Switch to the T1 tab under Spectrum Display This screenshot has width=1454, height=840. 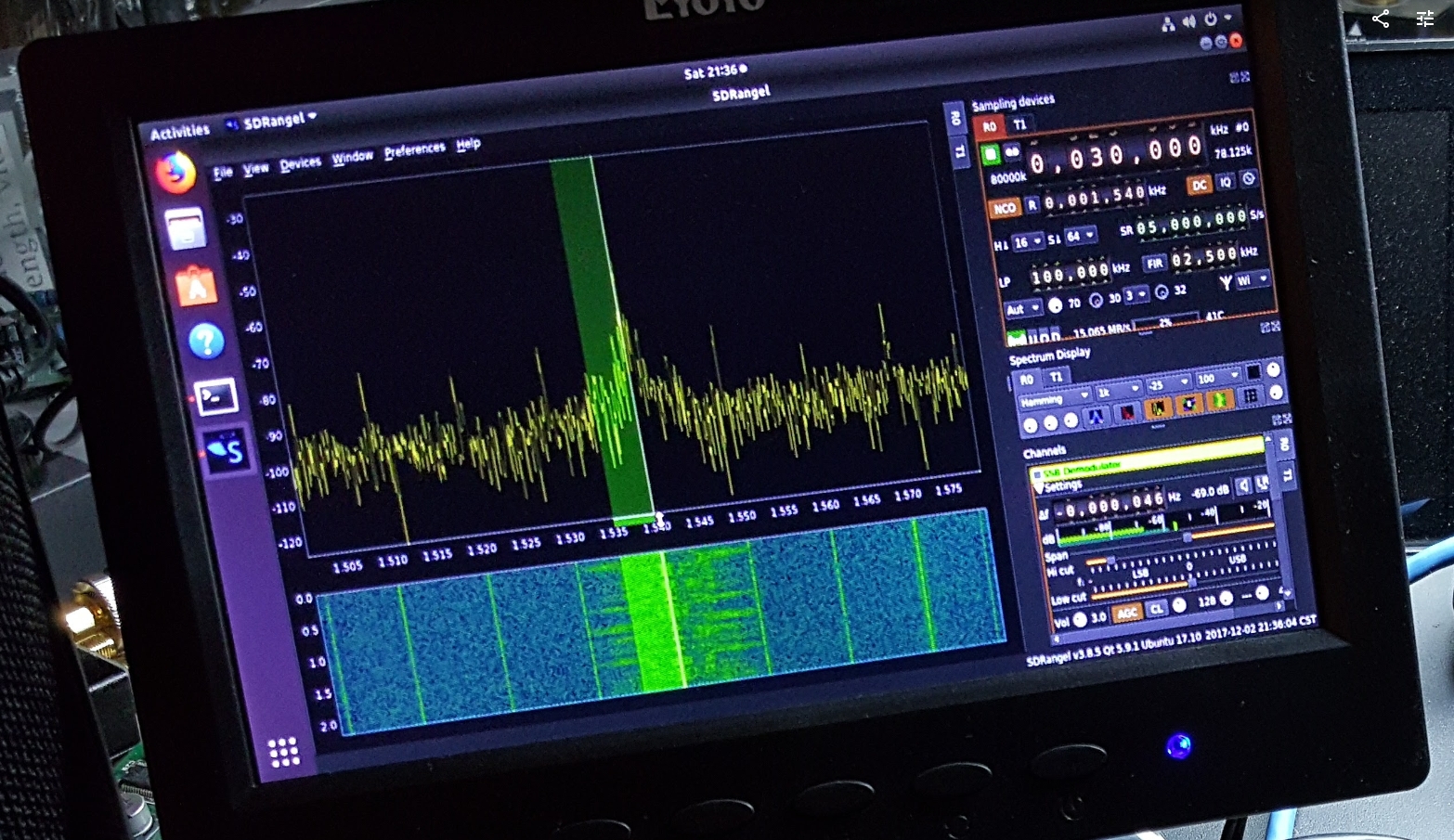1056,377
